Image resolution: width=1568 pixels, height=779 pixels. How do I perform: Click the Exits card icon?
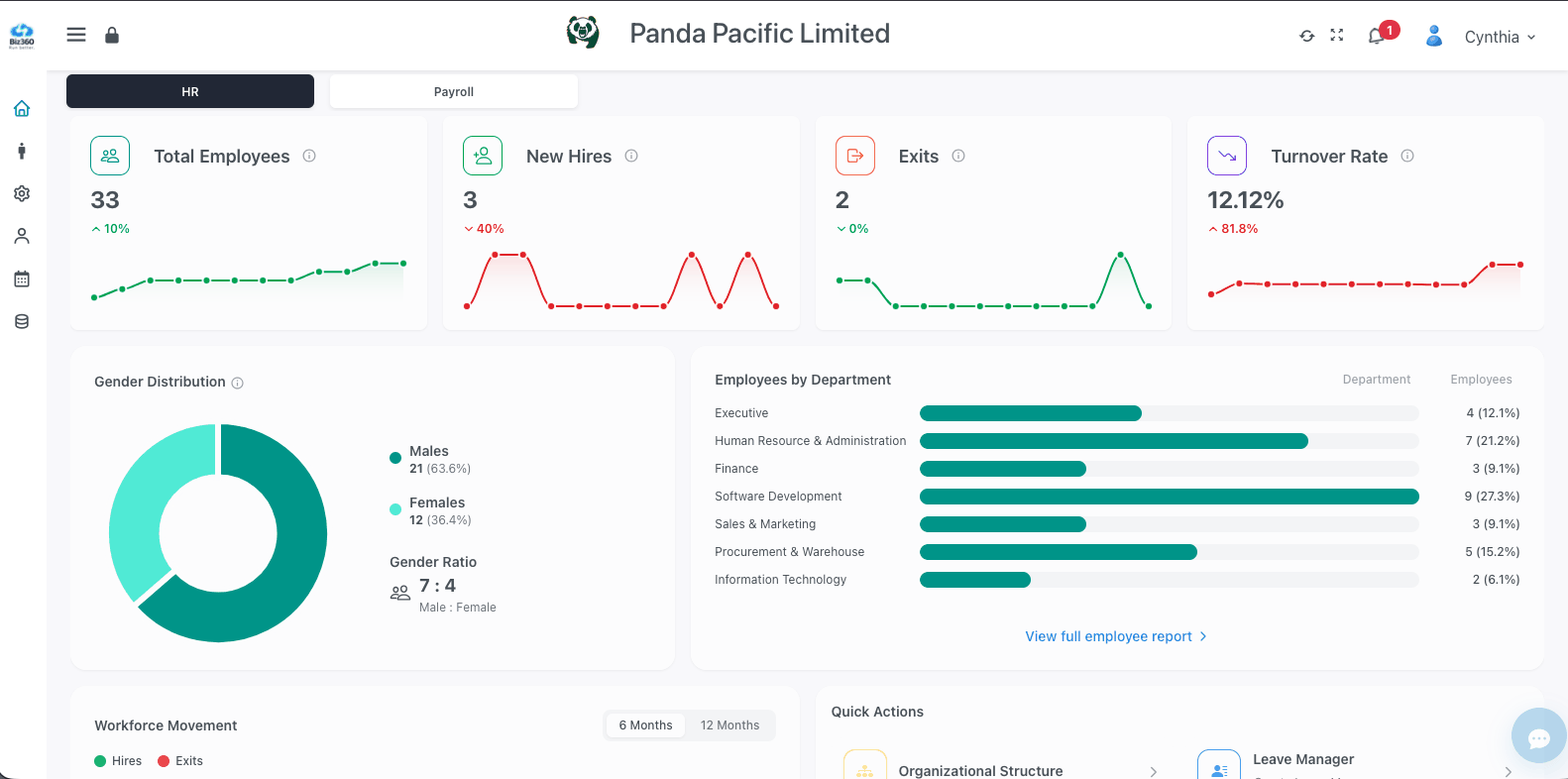pos(855,156)
